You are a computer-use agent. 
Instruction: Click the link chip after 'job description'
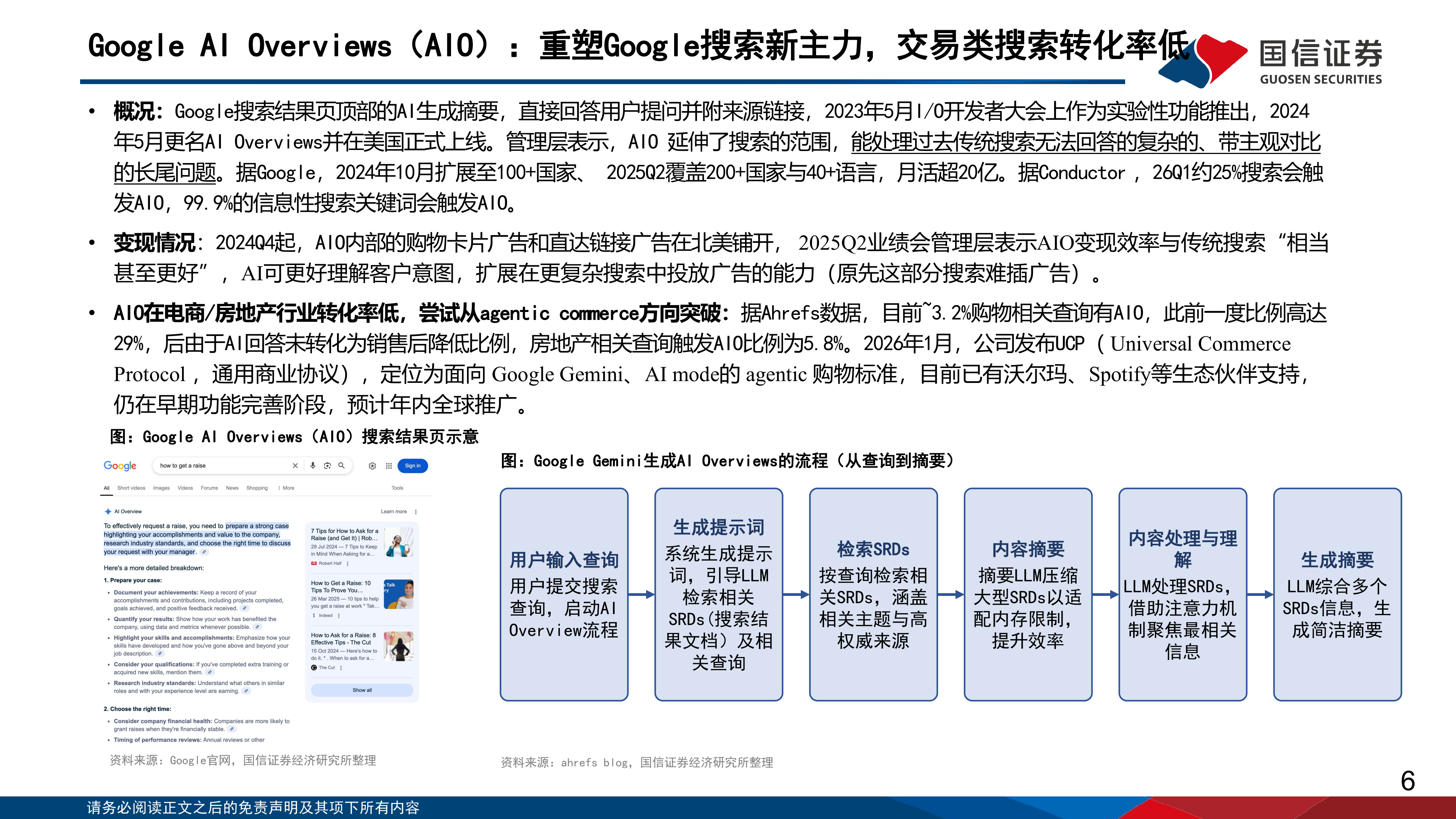point(160,654)
